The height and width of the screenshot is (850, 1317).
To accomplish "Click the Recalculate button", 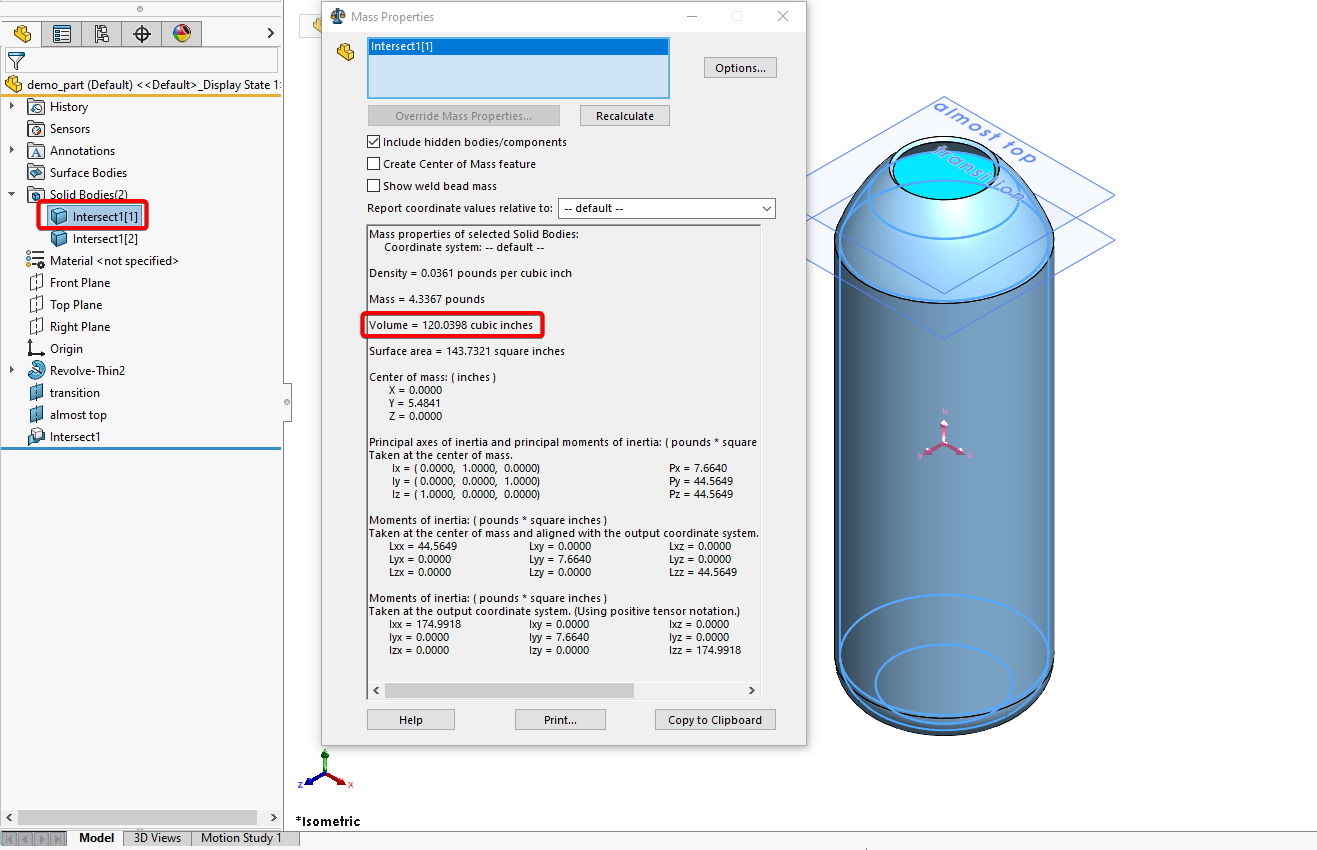I will click(625, 116).
